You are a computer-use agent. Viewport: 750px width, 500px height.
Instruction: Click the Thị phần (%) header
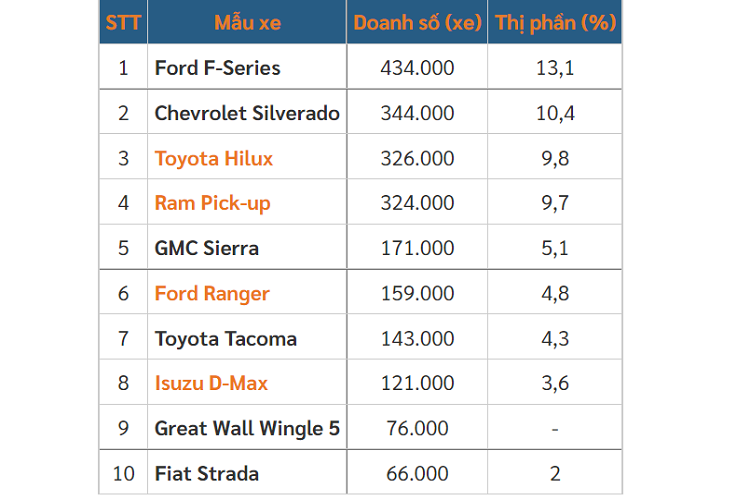point(555,22)
